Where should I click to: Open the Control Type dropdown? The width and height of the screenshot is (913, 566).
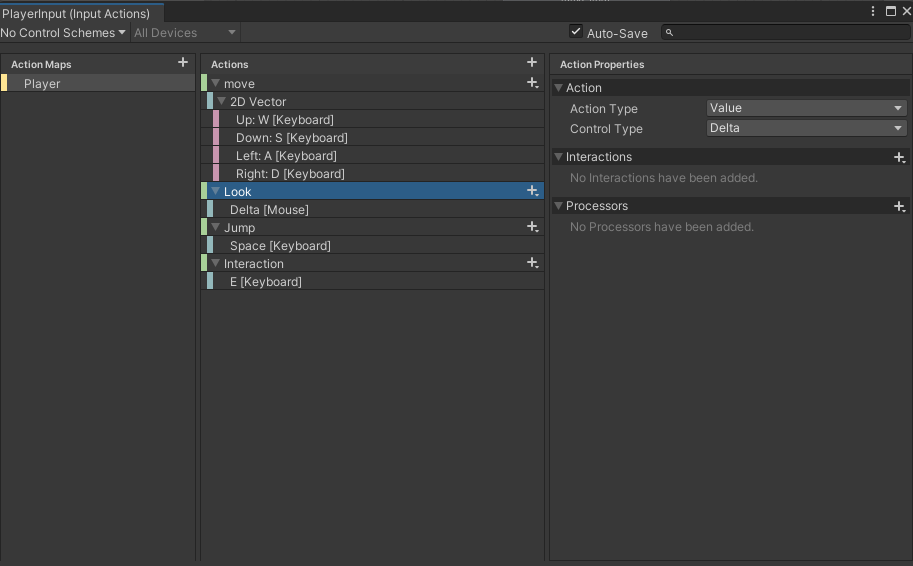(x=806, y=128)
